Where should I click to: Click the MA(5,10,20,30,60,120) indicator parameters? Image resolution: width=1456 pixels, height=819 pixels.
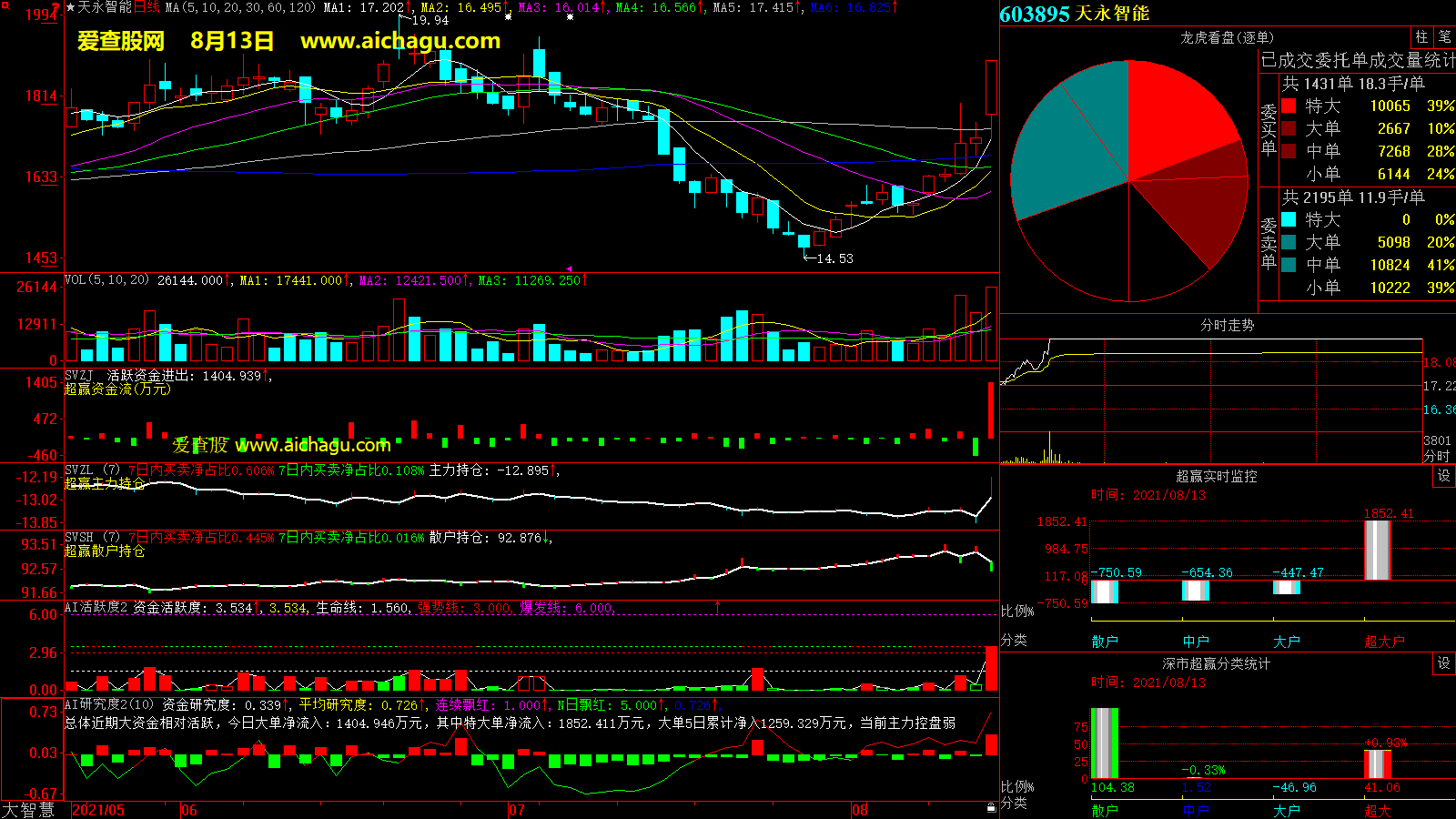[x=240, y=7]
